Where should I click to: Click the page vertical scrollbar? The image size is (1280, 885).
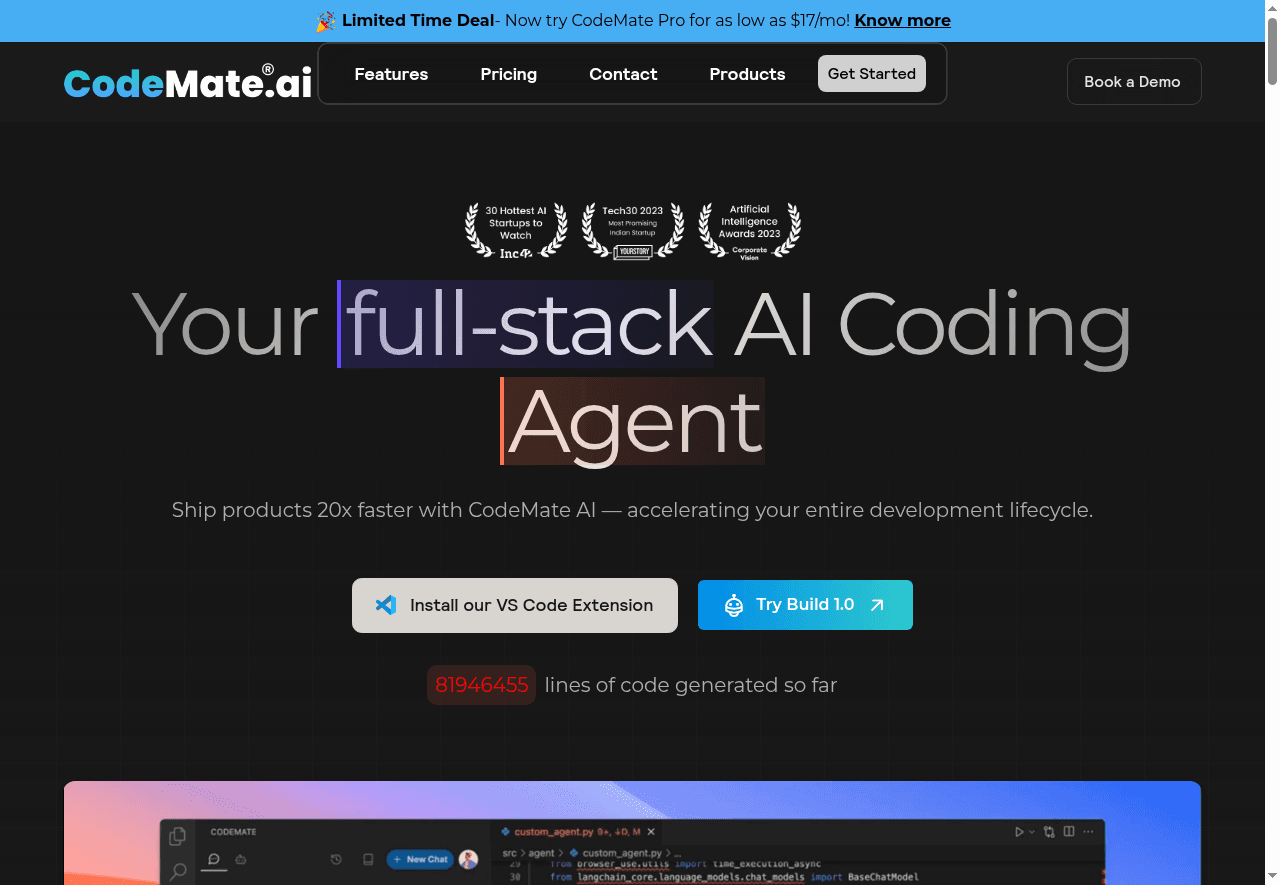click(x=1272, y=400)
